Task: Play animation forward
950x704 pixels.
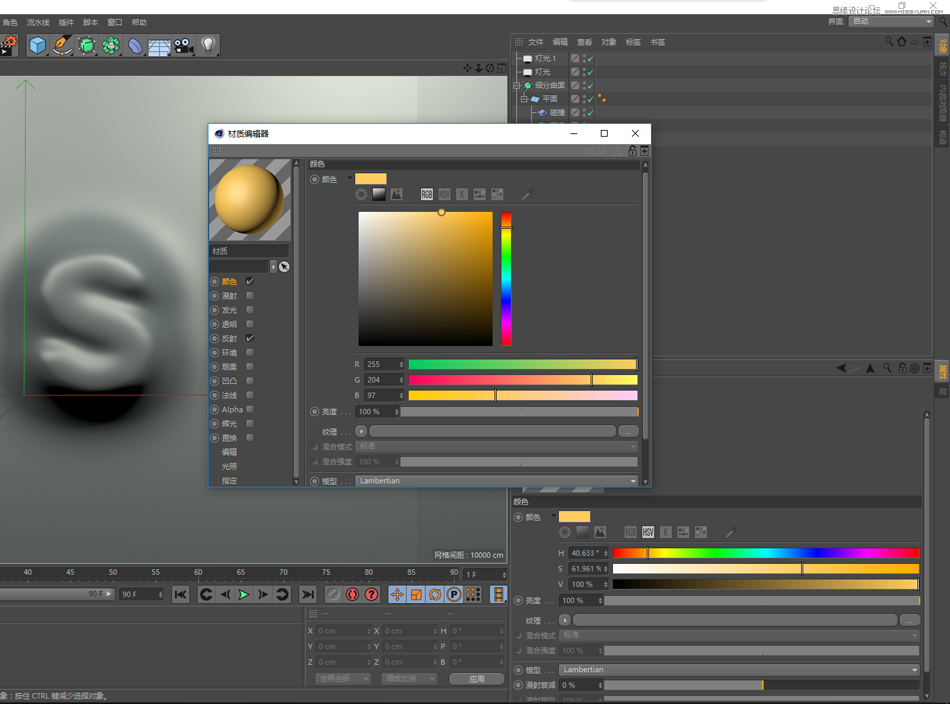Action: (244, 594)
